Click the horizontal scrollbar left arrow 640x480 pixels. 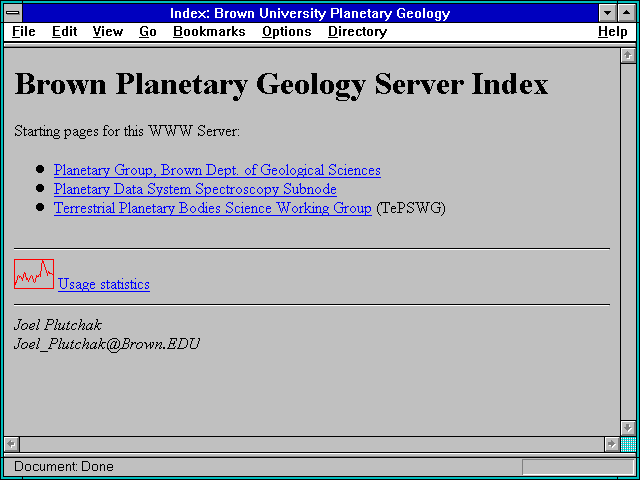[12, 444]
